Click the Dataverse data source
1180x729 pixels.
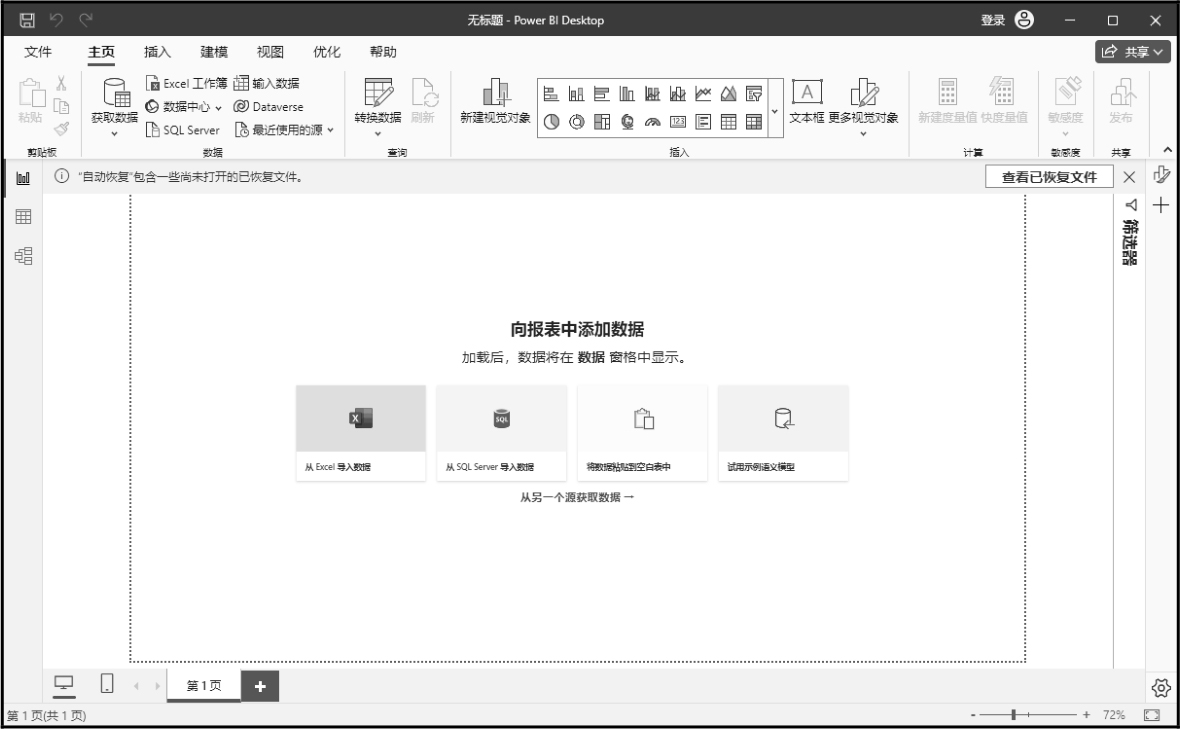tap(268, 107)
